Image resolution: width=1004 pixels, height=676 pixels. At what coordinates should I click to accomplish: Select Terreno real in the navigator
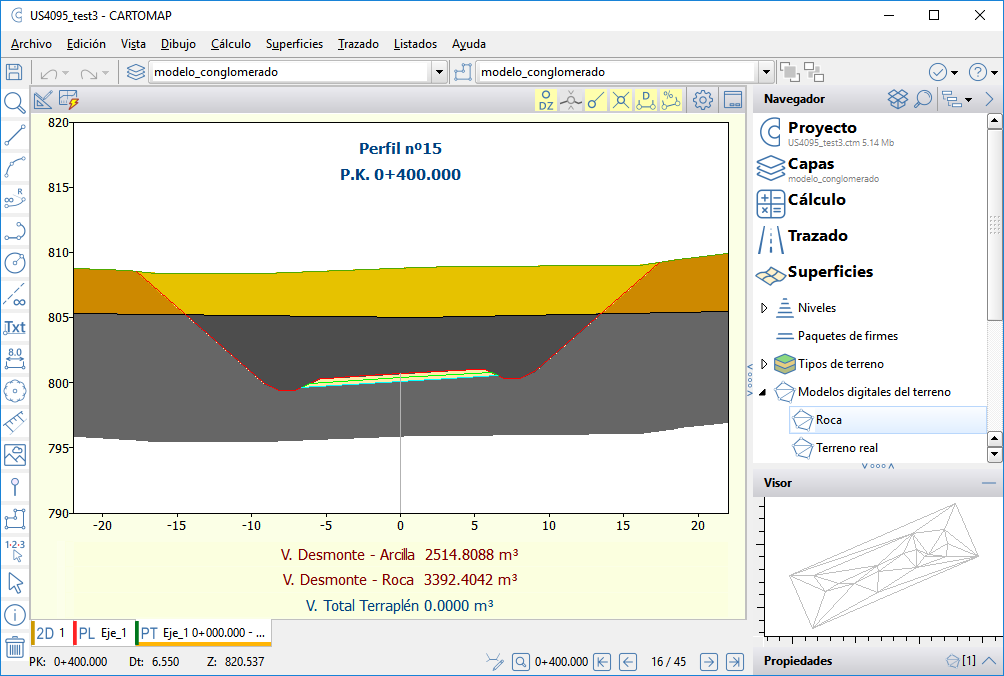[x=846, y=448]
